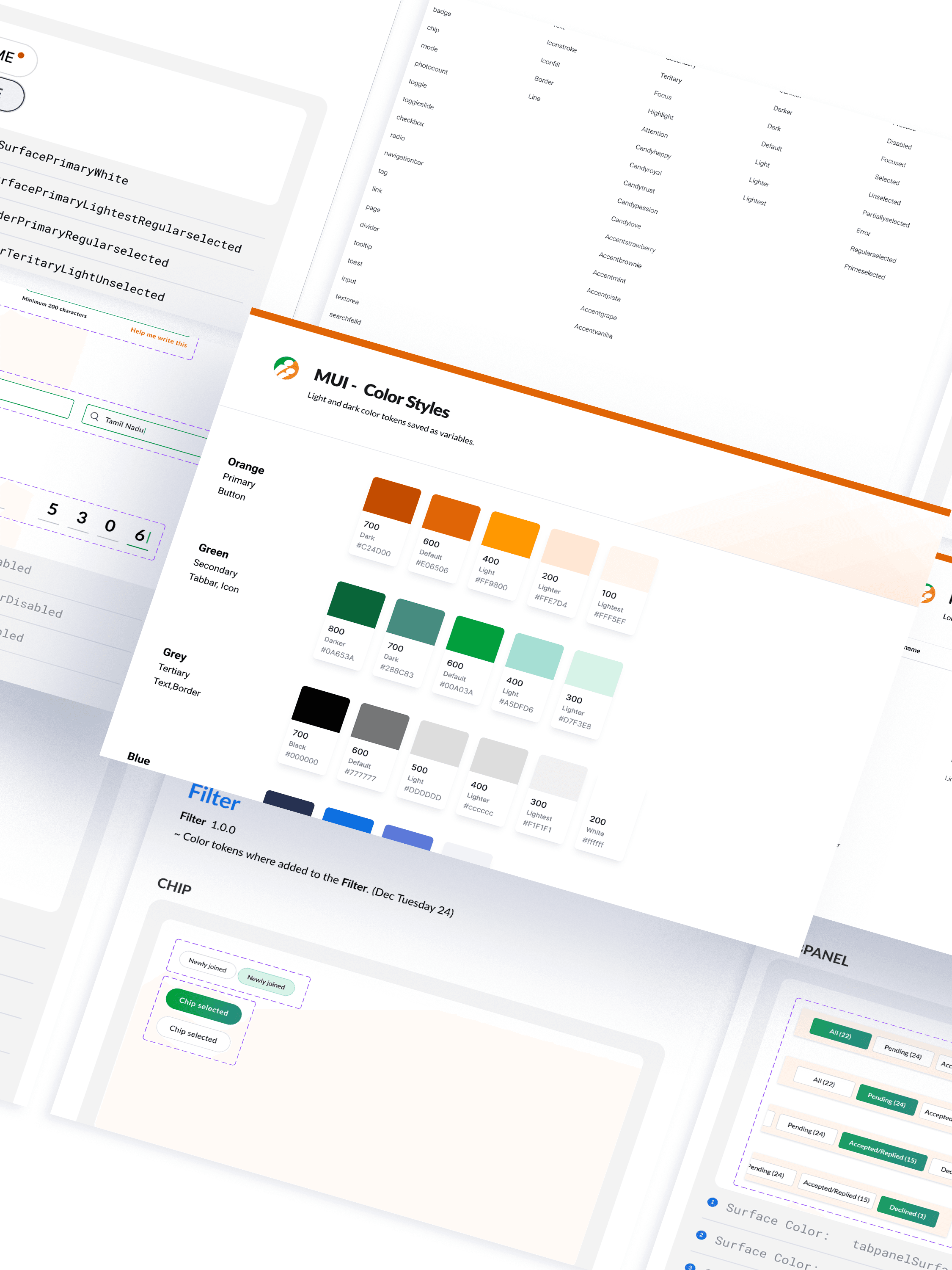This screenshot has width=952, height=1270.
Task: Choose the orange 400 Light #FF9800 swatch
Action: click(x=511, y=534)
